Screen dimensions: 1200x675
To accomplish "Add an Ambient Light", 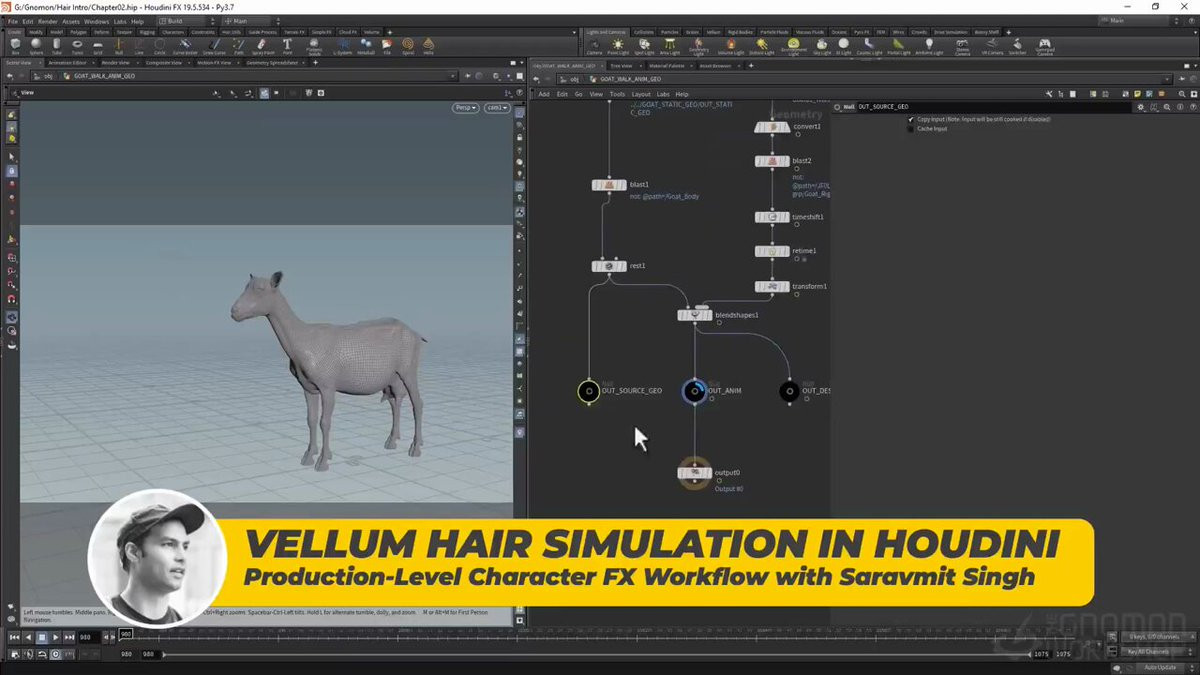I will [929, 46].
